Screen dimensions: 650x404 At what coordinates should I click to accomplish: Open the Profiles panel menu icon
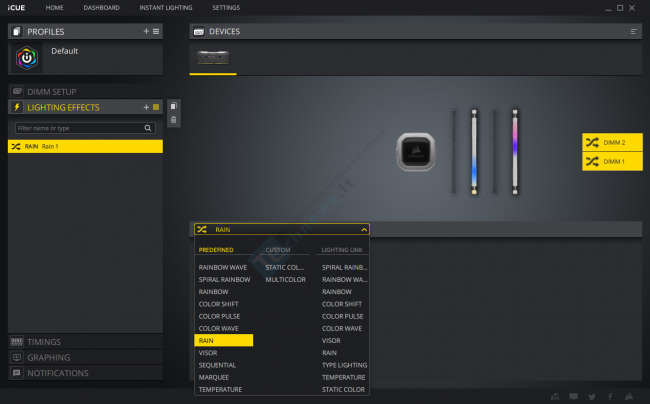[x=155, y=32]
